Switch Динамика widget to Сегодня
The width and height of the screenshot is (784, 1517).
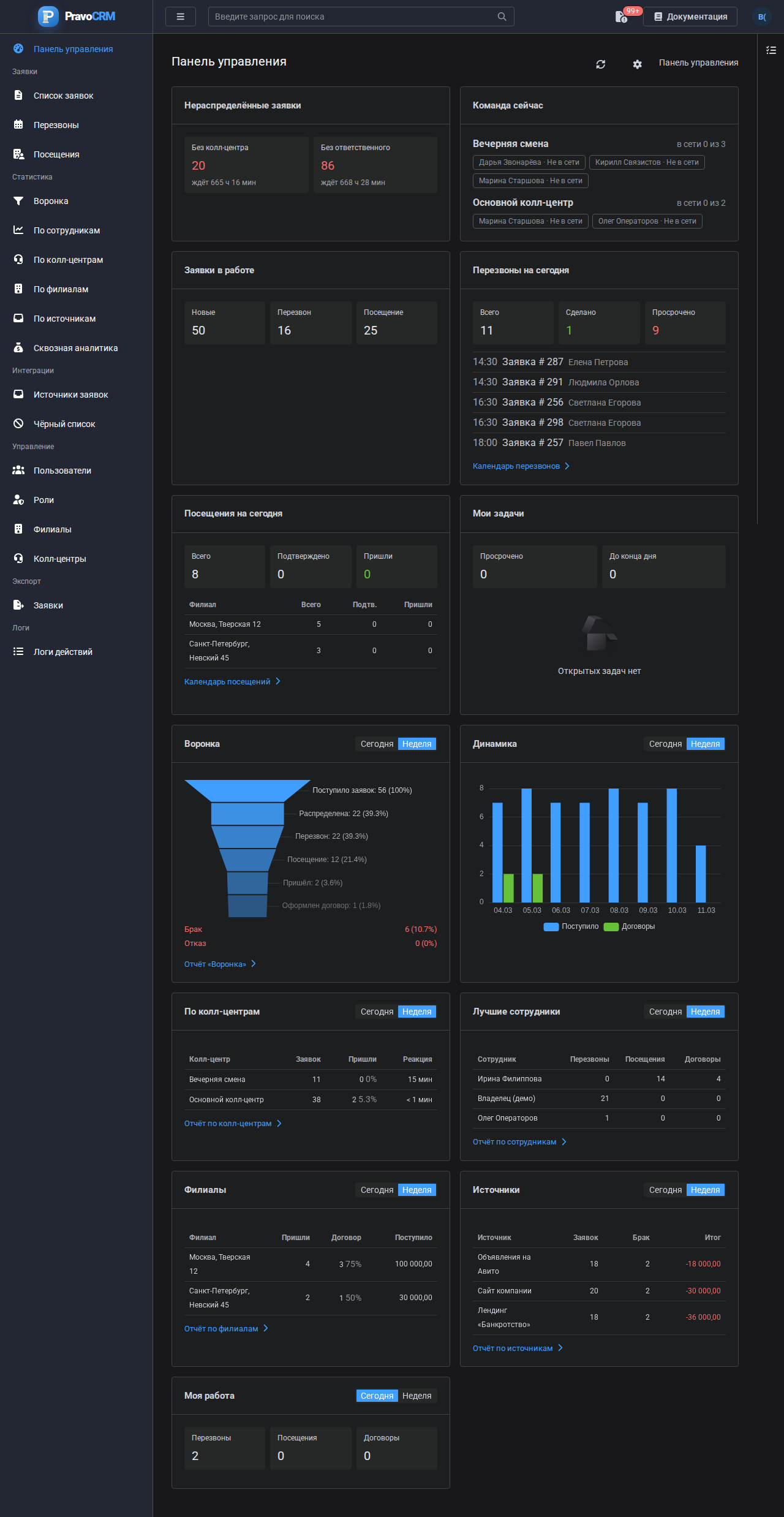[x=665, y=744]
